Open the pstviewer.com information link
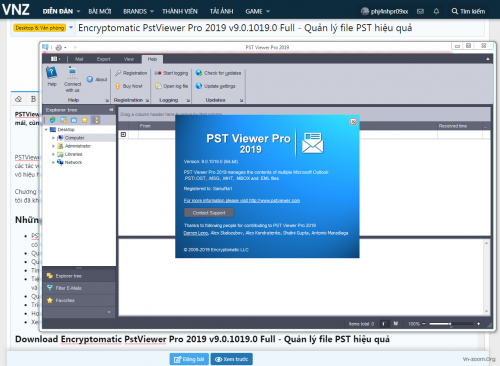This screenshot has width=500, height=366. pos(242,200)
